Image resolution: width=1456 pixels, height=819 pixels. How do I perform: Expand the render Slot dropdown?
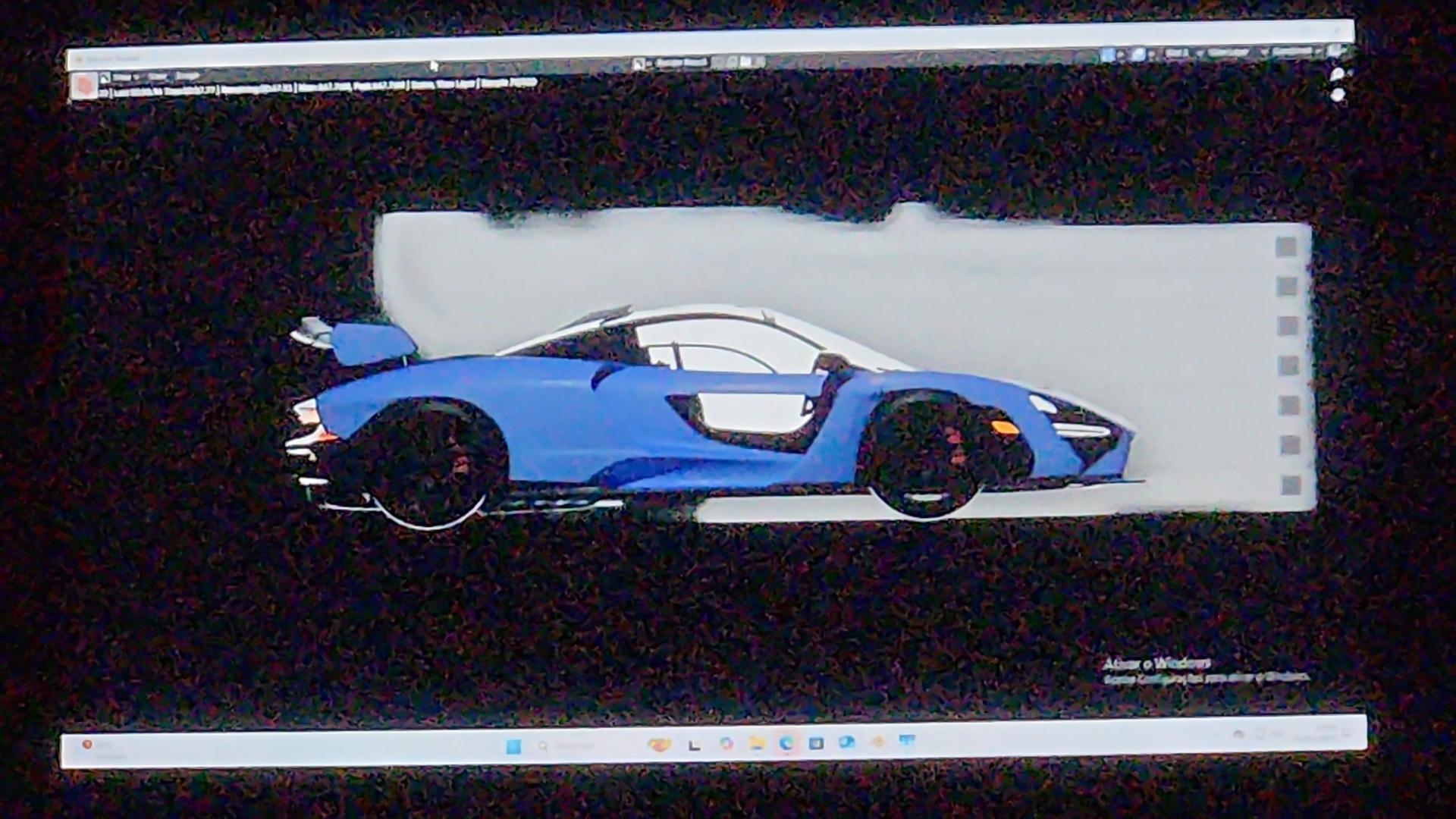coord(1181,53)
